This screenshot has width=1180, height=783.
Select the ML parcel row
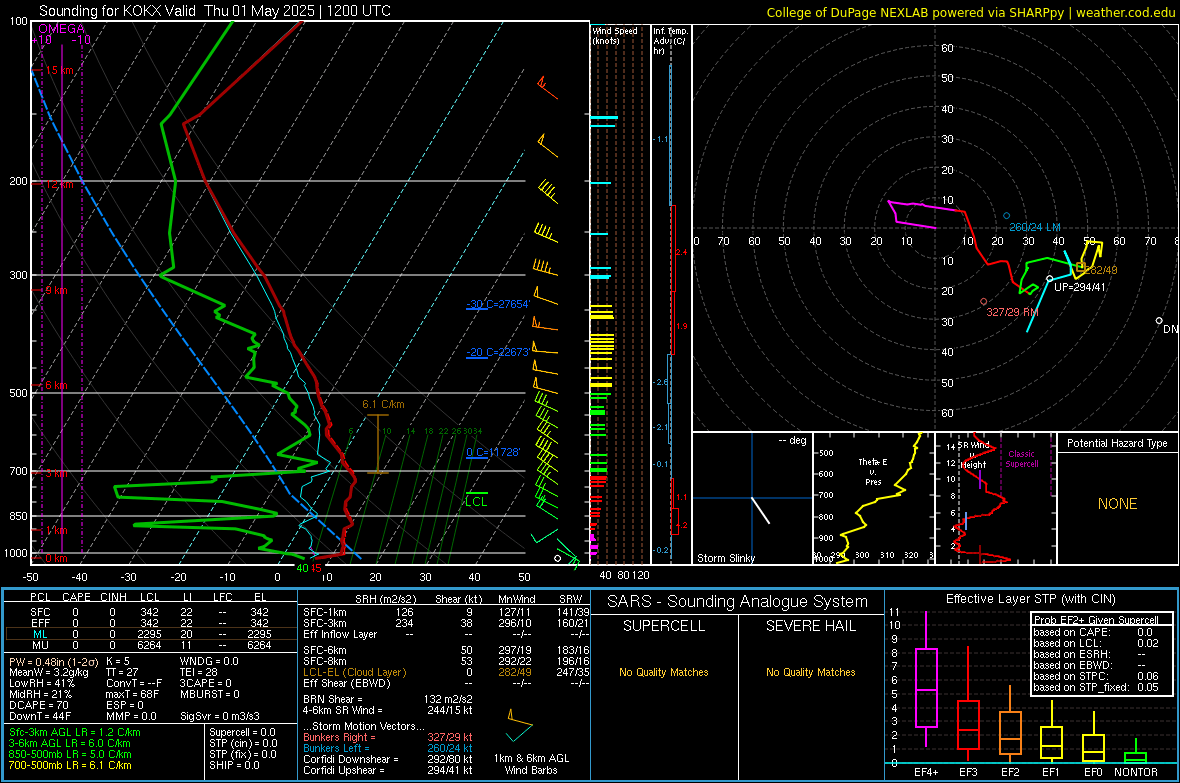151,634
